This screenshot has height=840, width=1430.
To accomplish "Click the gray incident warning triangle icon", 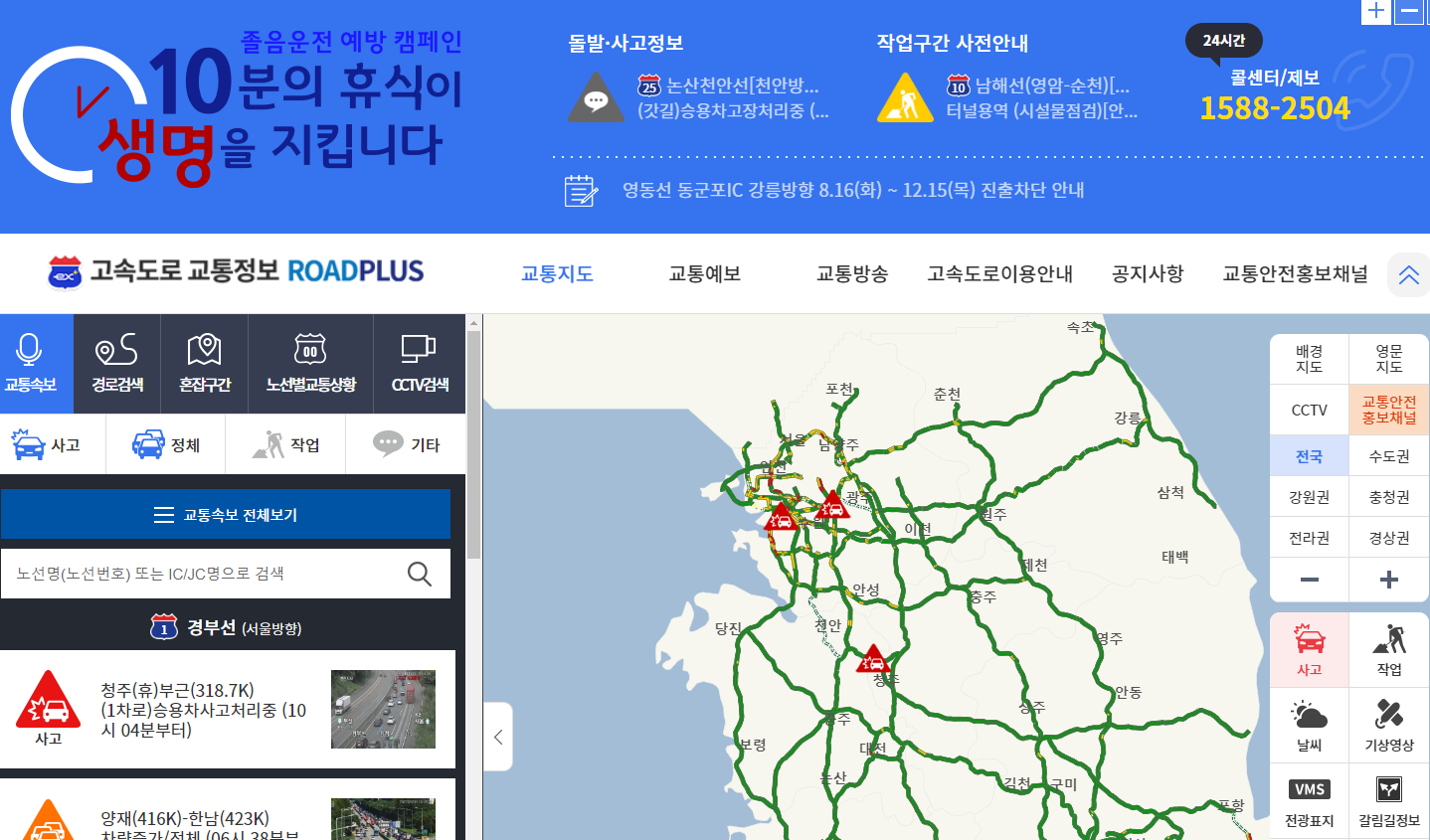I will 596,97.
